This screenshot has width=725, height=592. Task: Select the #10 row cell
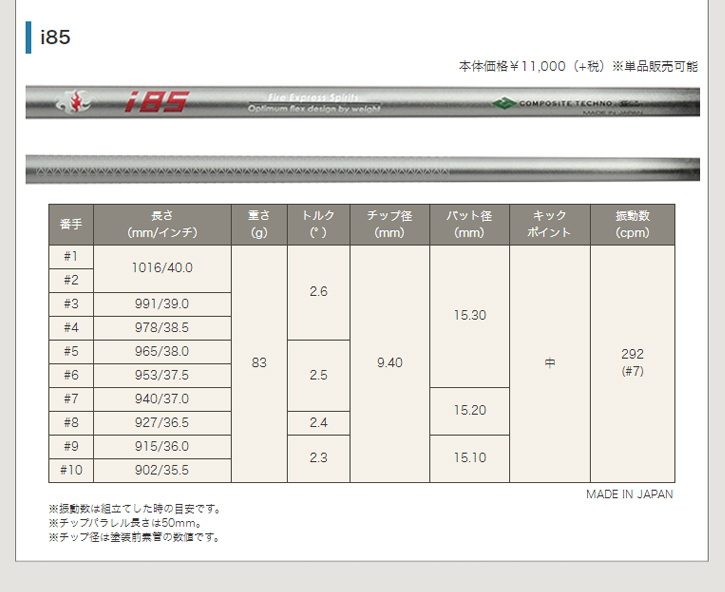(x=71, y=470)
